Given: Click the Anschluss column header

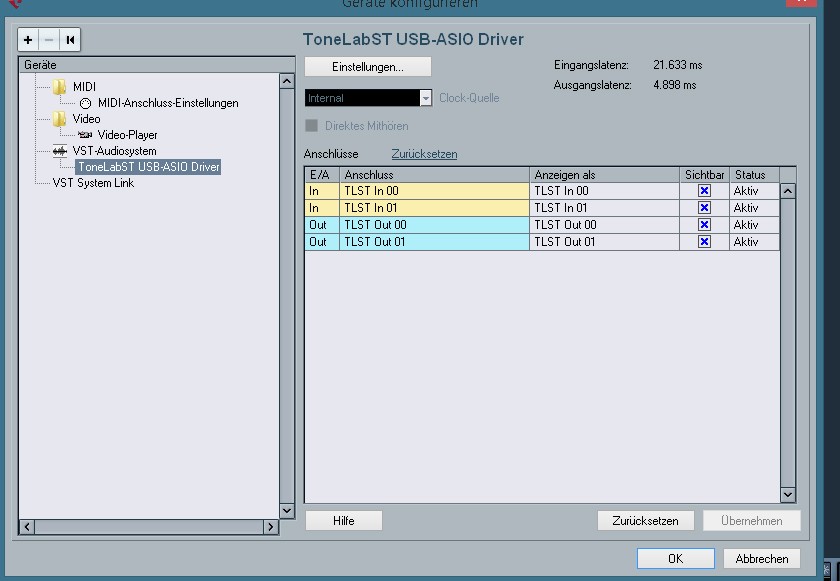Looking at the screenshot, I should [x=434, y=175].
